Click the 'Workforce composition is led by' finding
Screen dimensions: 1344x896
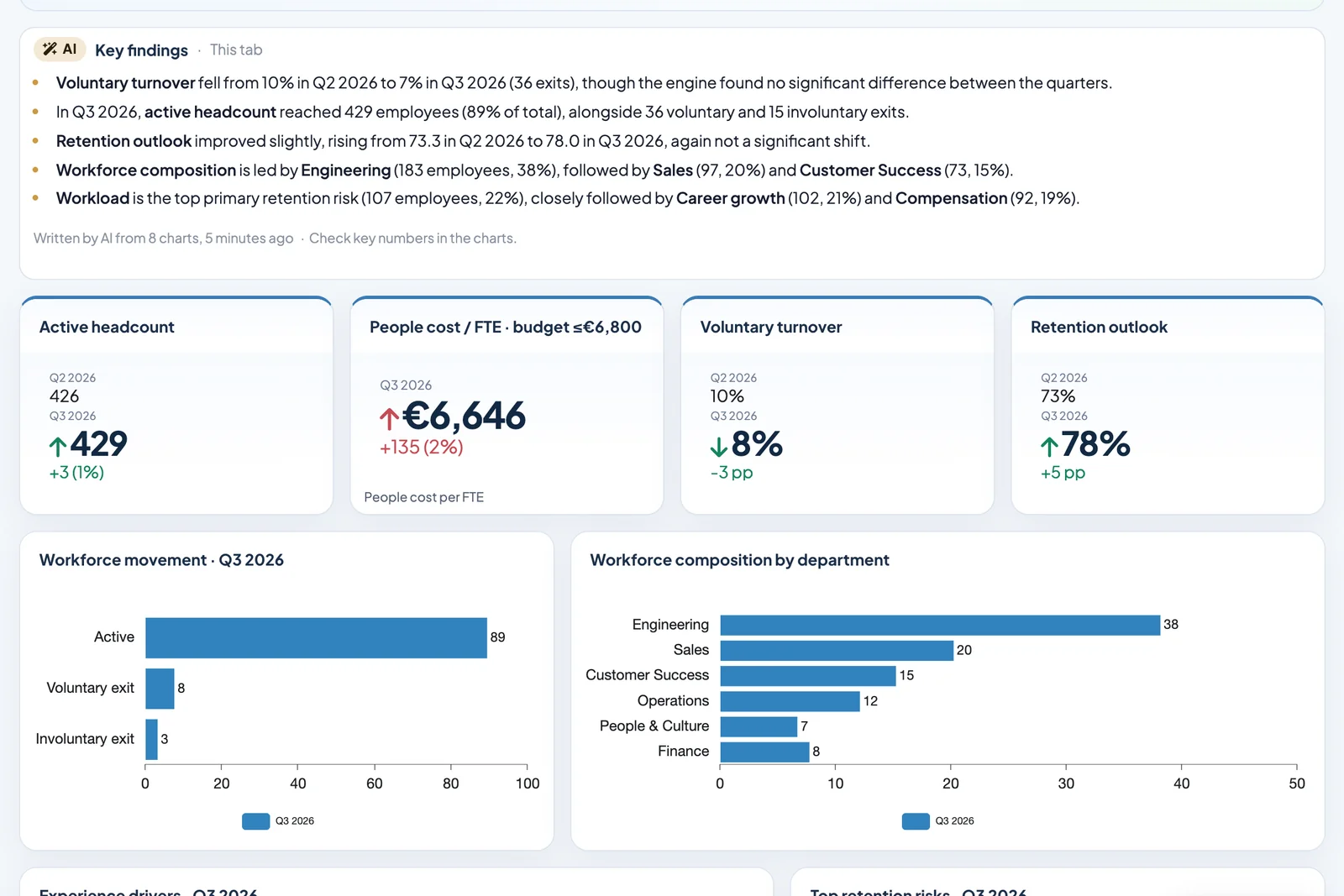pyautogui.click(x=534, y=170)
